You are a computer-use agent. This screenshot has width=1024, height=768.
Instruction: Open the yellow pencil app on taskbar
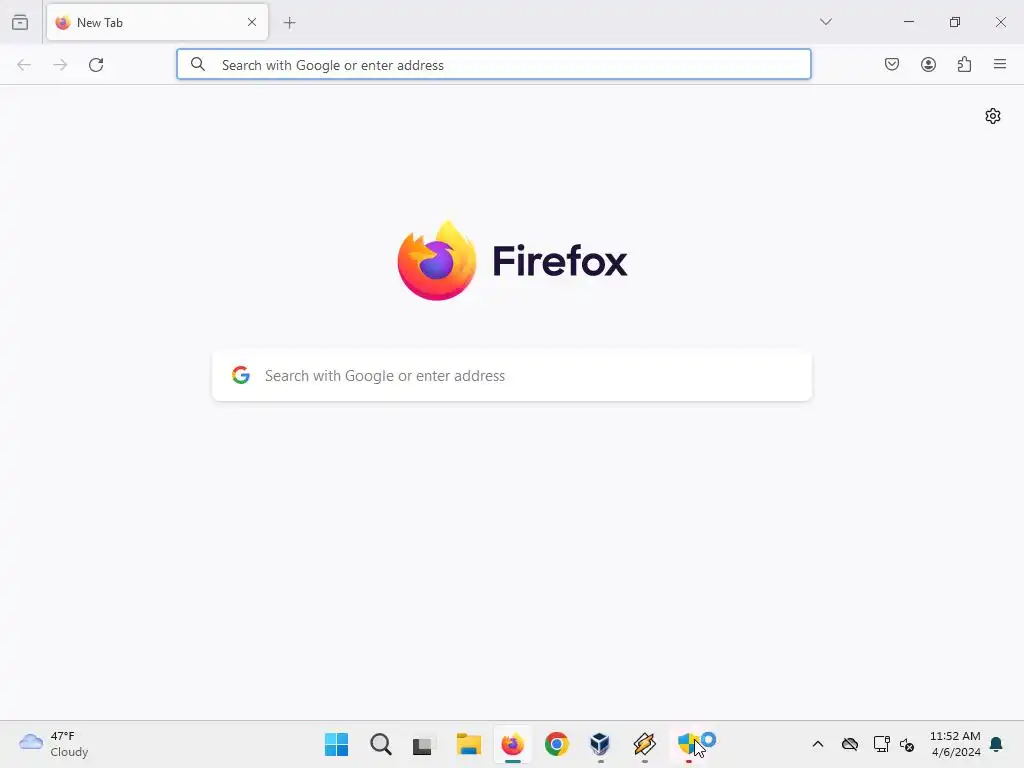pos(645,744)
